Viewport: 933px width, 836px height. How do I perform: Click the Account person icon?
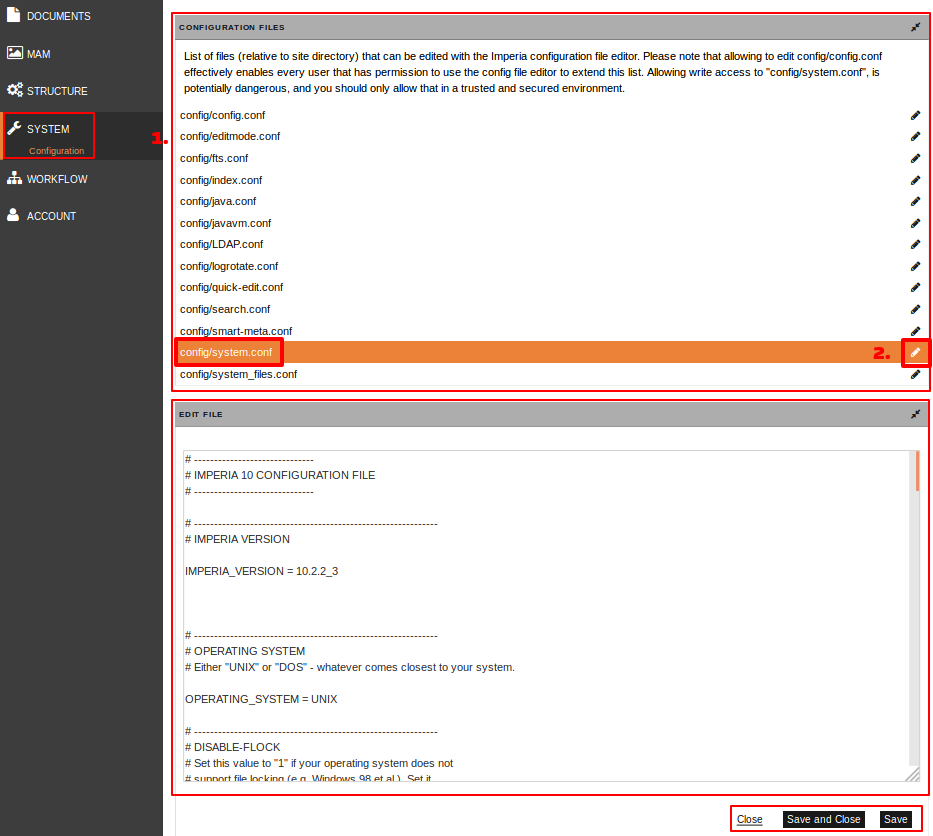click(x=13, y=215)
